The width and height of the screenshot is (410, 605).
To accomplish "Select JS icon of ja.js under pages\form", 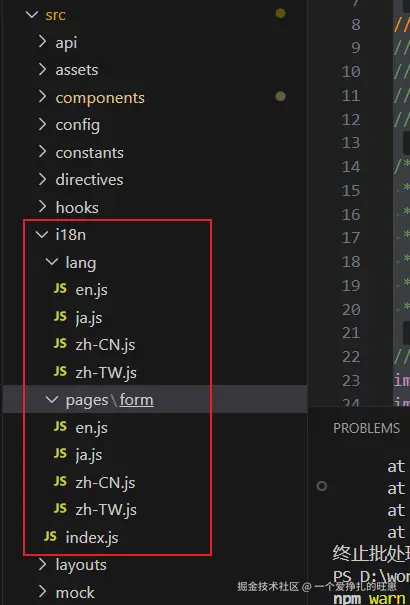I will [x=60, y=454].
